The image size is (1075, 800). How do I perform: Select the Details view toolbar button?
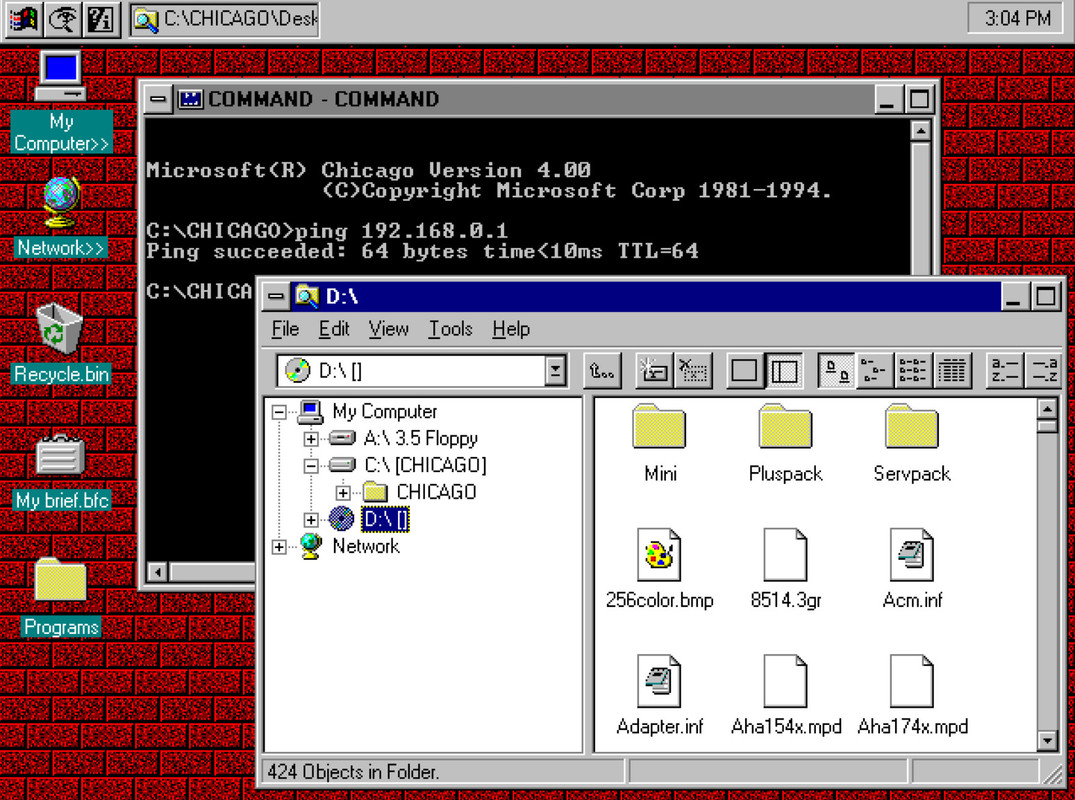point(952,371)
